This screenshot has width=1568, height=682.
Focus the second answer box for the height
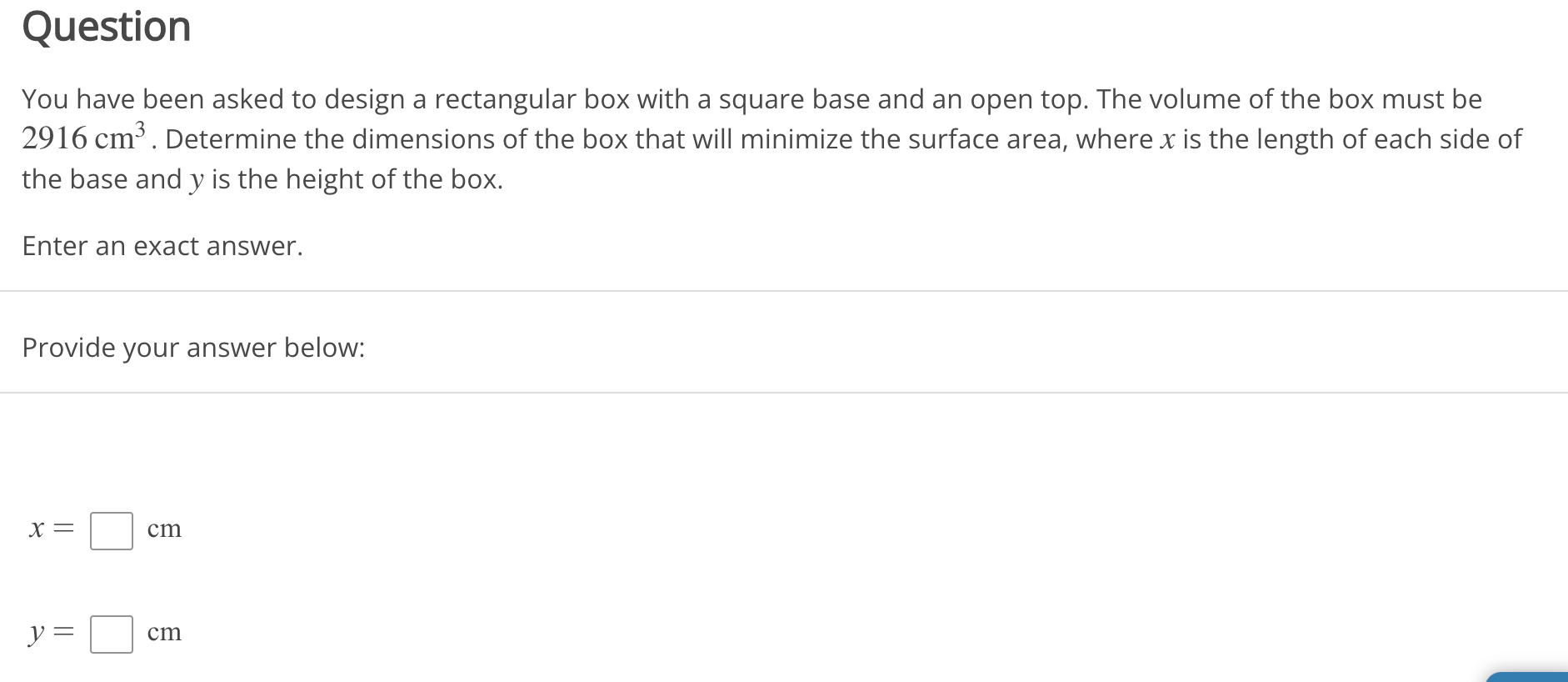coord(111,634)
